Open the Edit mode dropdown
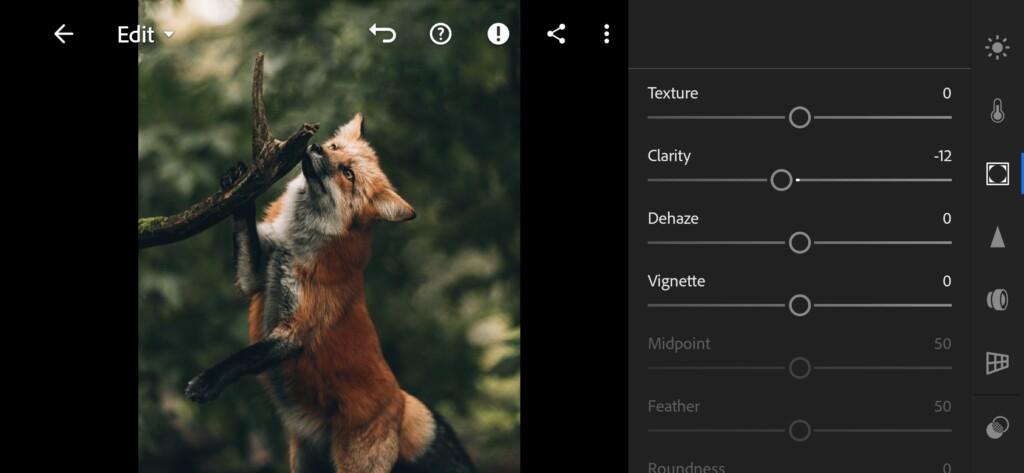The height and width of the screenshot is (473, 1024). [146, 35]
